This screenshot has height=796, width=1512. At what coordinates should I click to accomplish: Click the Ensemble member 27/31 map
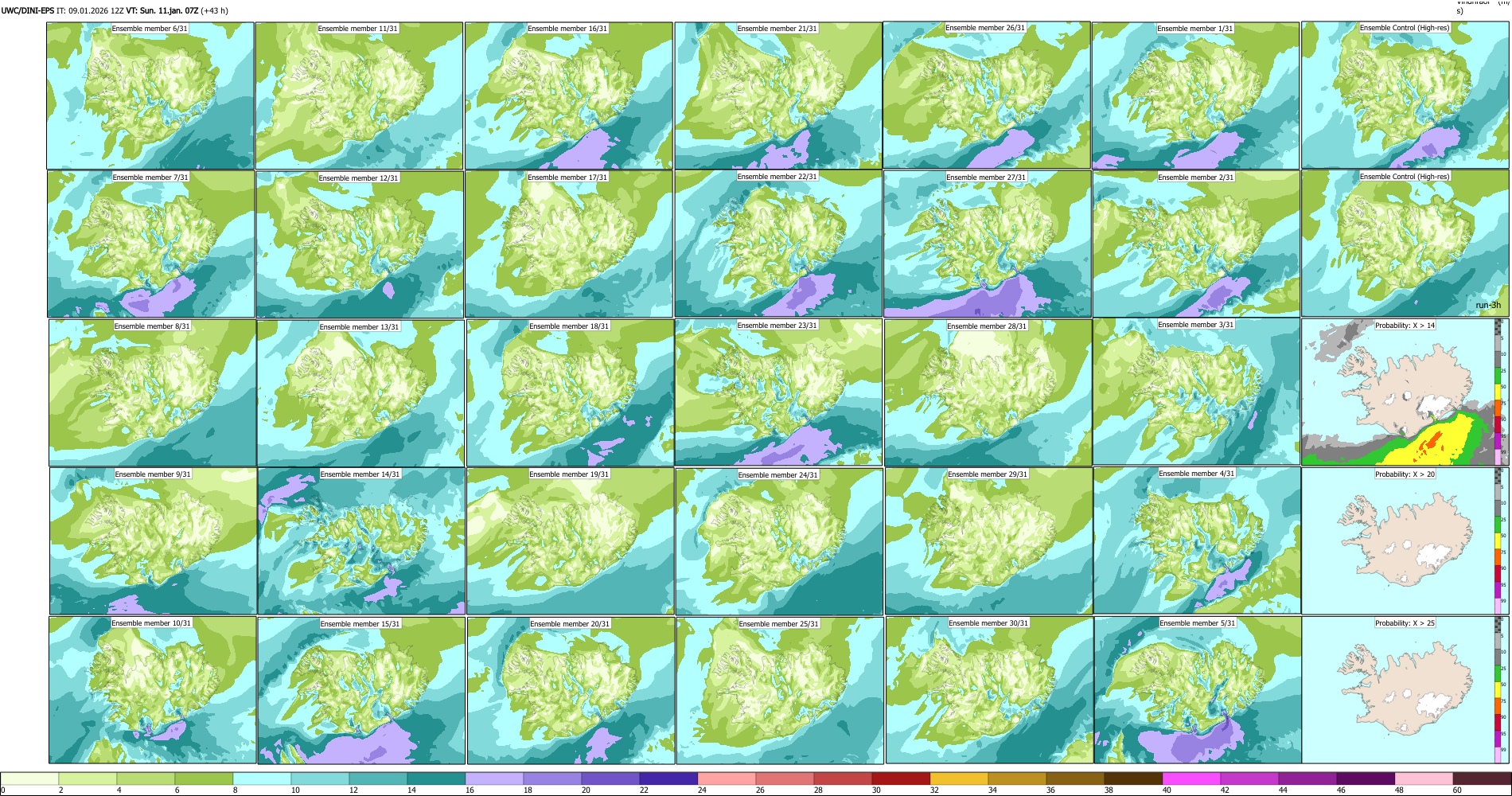point(988,244)
